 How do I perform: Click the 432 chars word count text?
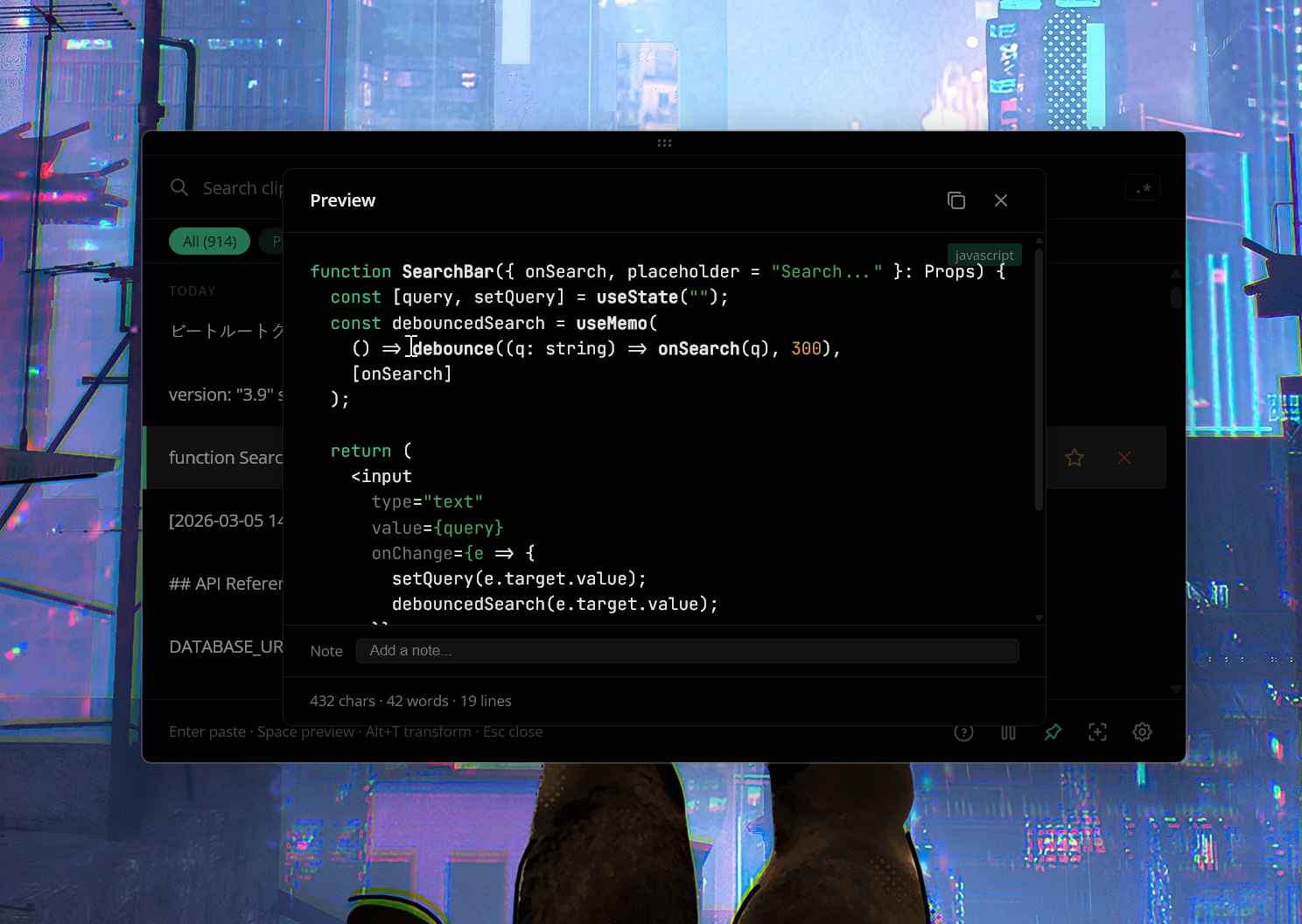coord(410,701)
